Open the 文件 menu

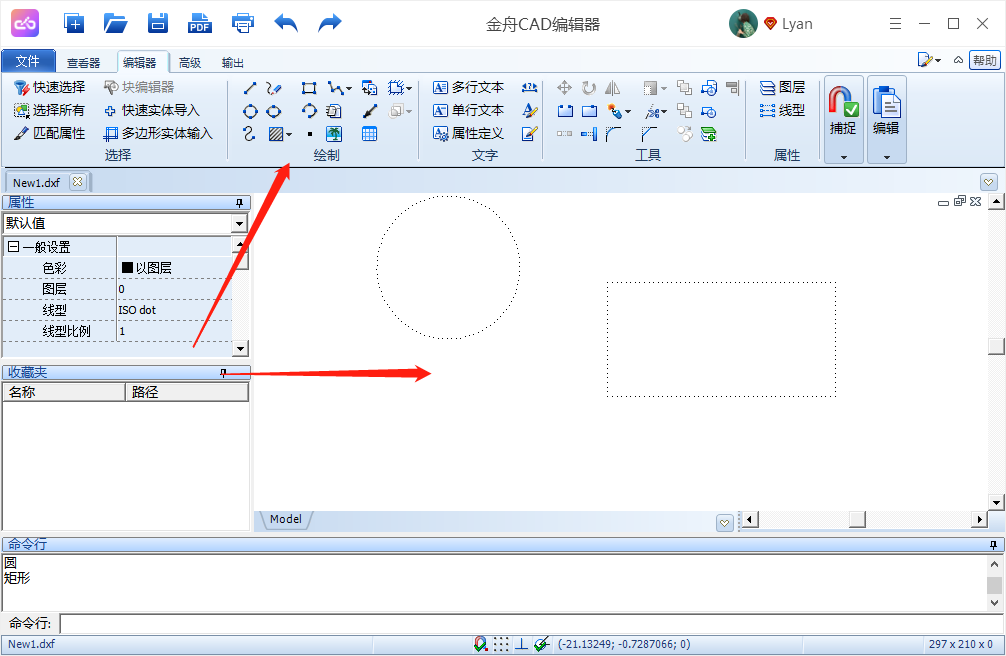(x=28, y=62)
